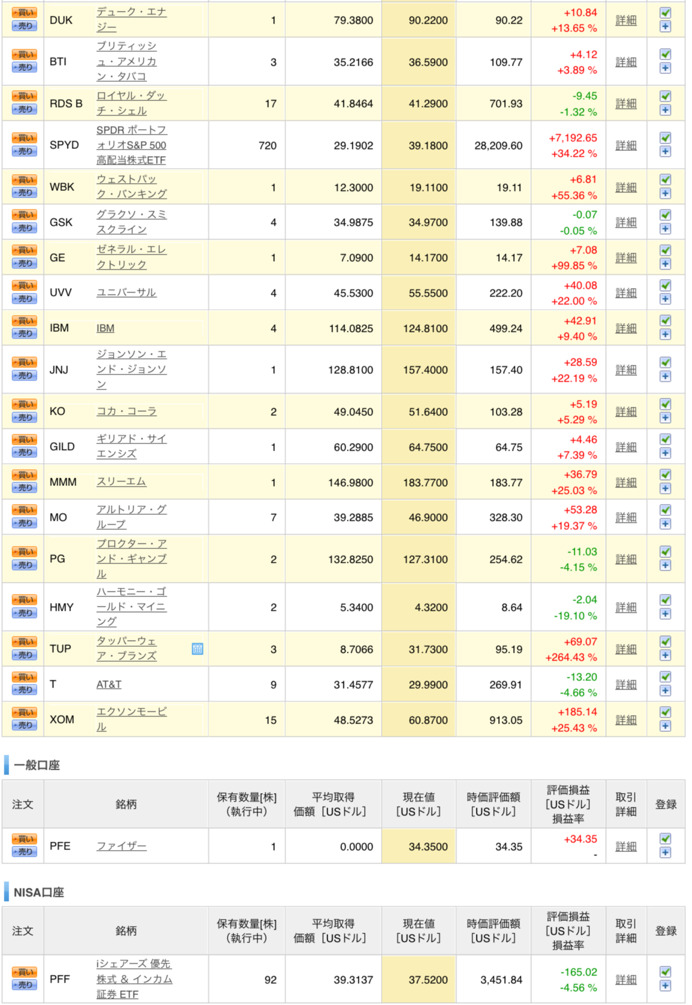Open the コカ・コーラ stock name link

(126, 411)
